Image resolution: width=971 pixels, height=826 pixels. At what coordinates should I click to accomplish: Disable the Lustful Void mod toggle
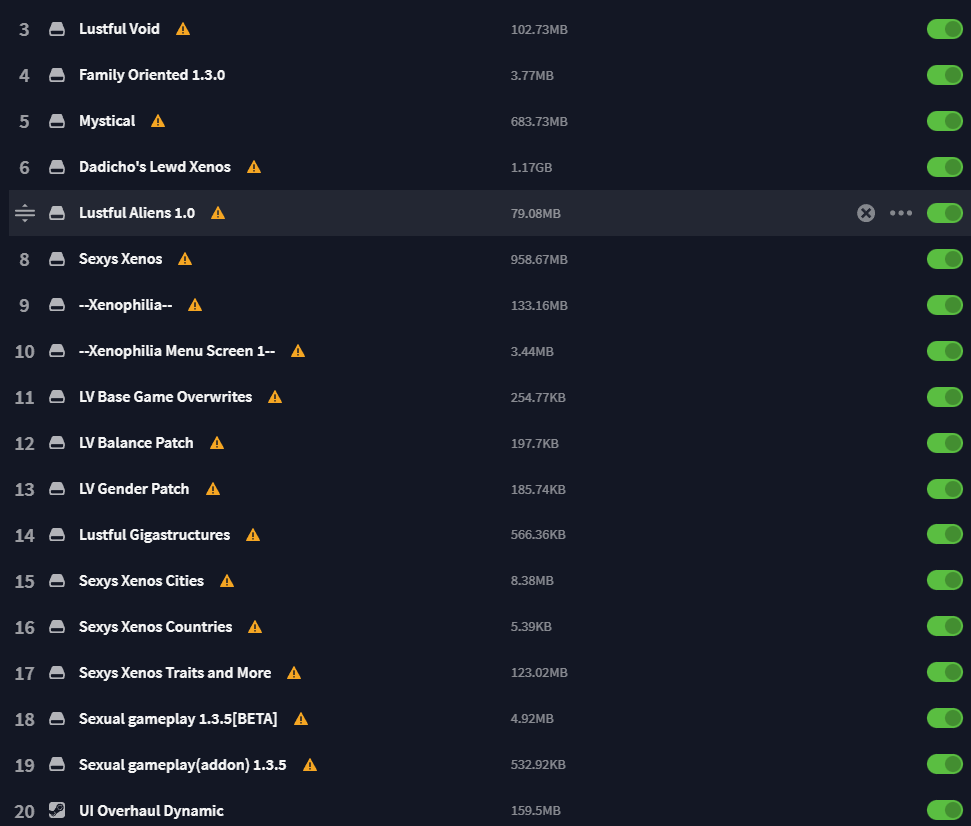(944, 29)
